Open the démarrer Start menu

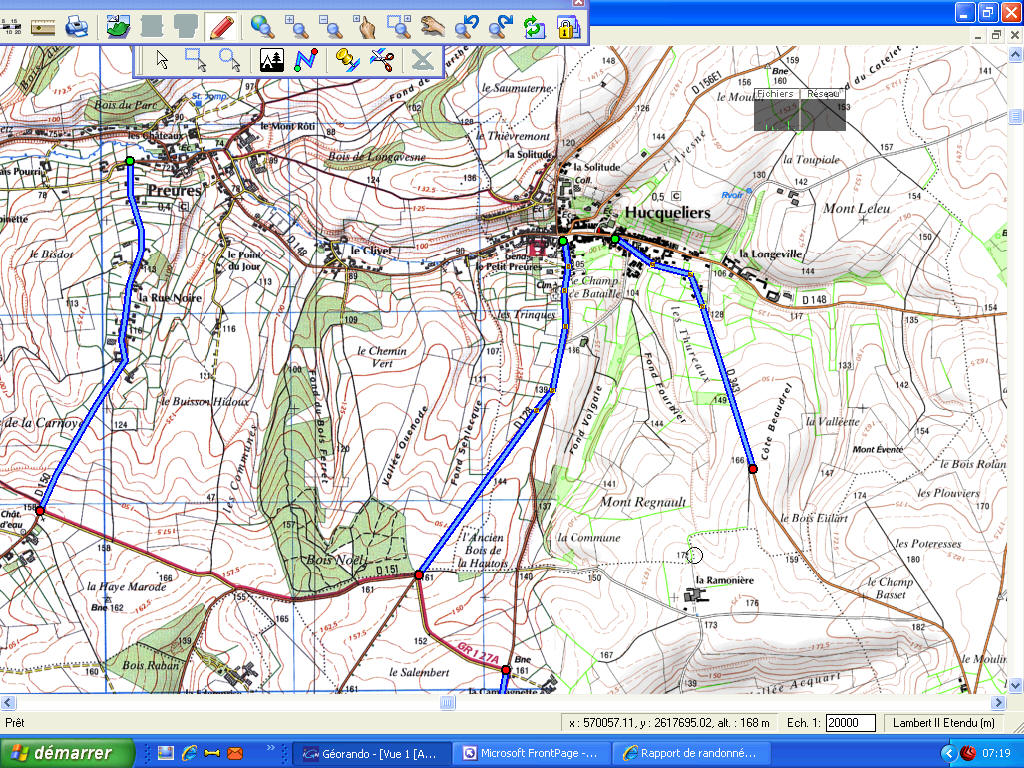click(x=67, y=753)
